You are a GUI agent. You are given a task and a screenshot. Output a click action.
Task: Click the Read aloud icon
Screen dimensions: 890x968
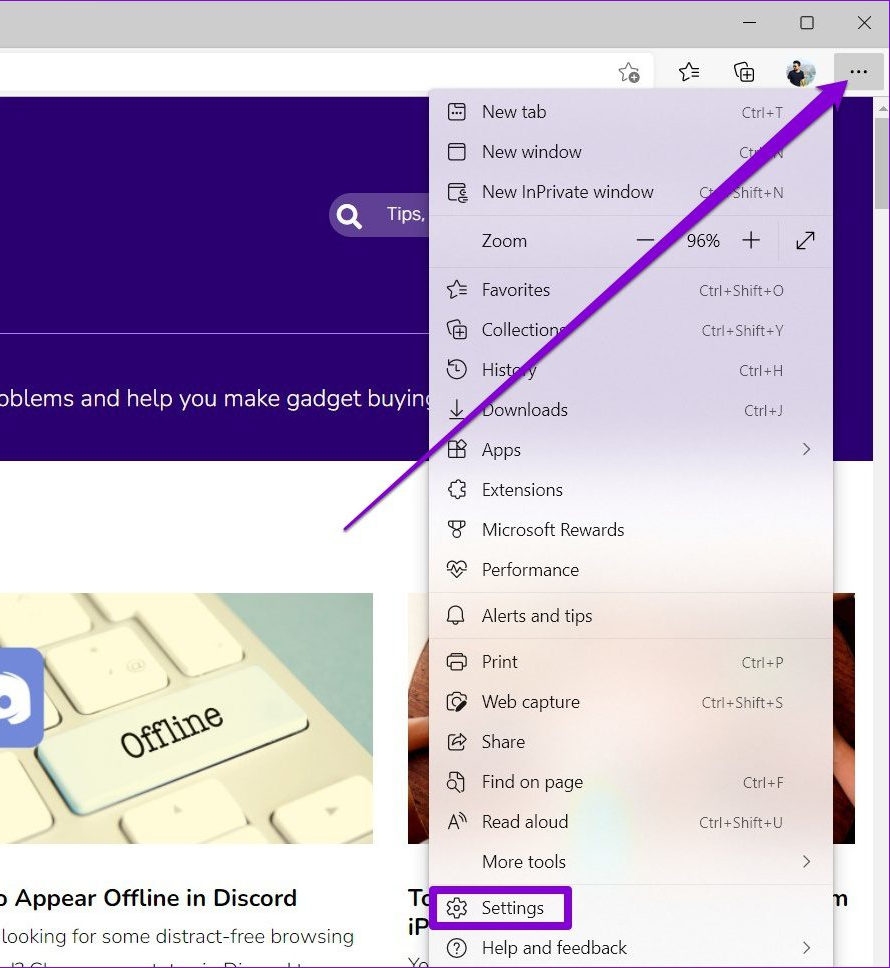pyautogui.click(x=457, y=822)
